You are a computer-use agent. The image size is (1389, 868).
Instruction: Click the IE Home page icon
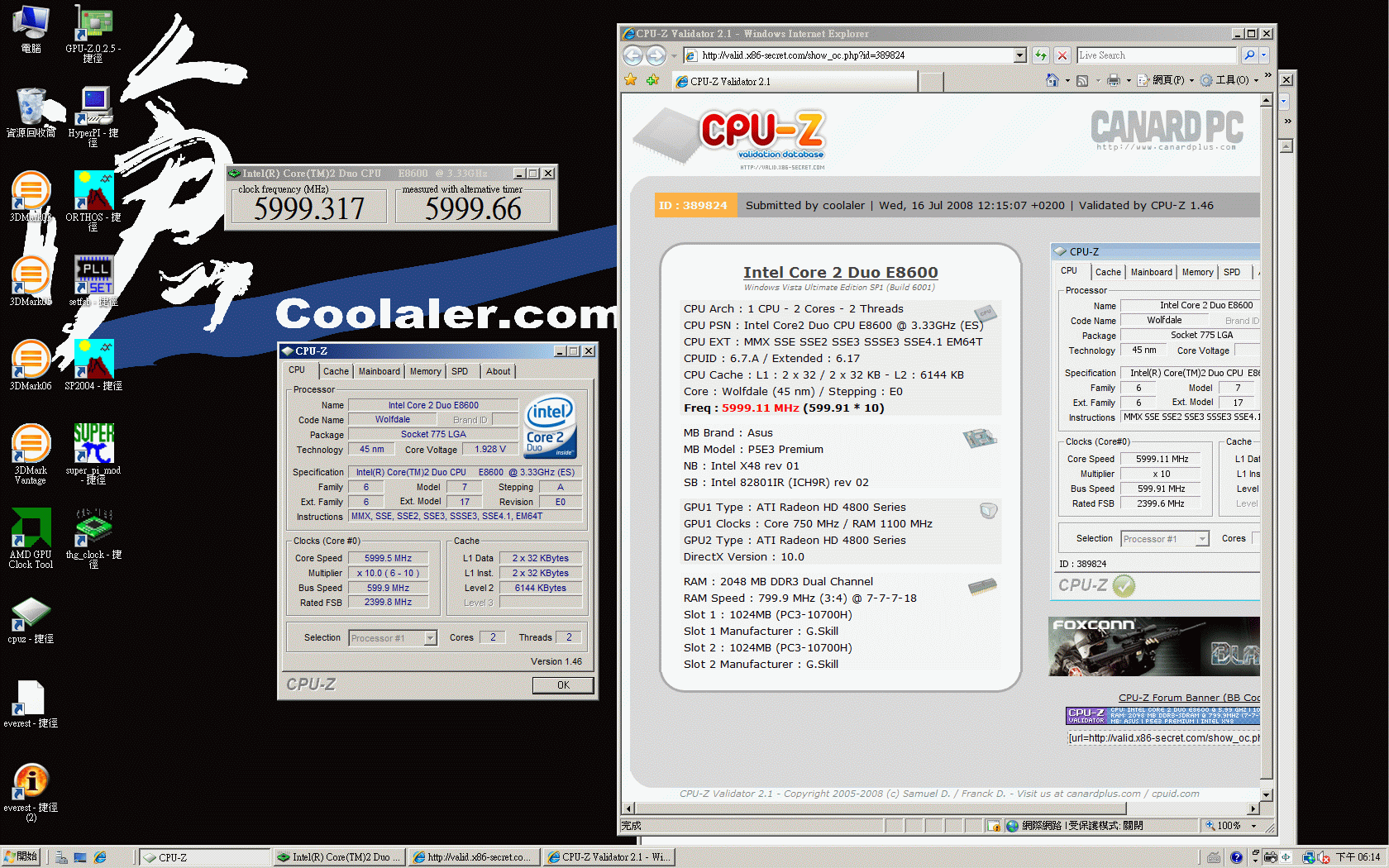click(1052, 80)
